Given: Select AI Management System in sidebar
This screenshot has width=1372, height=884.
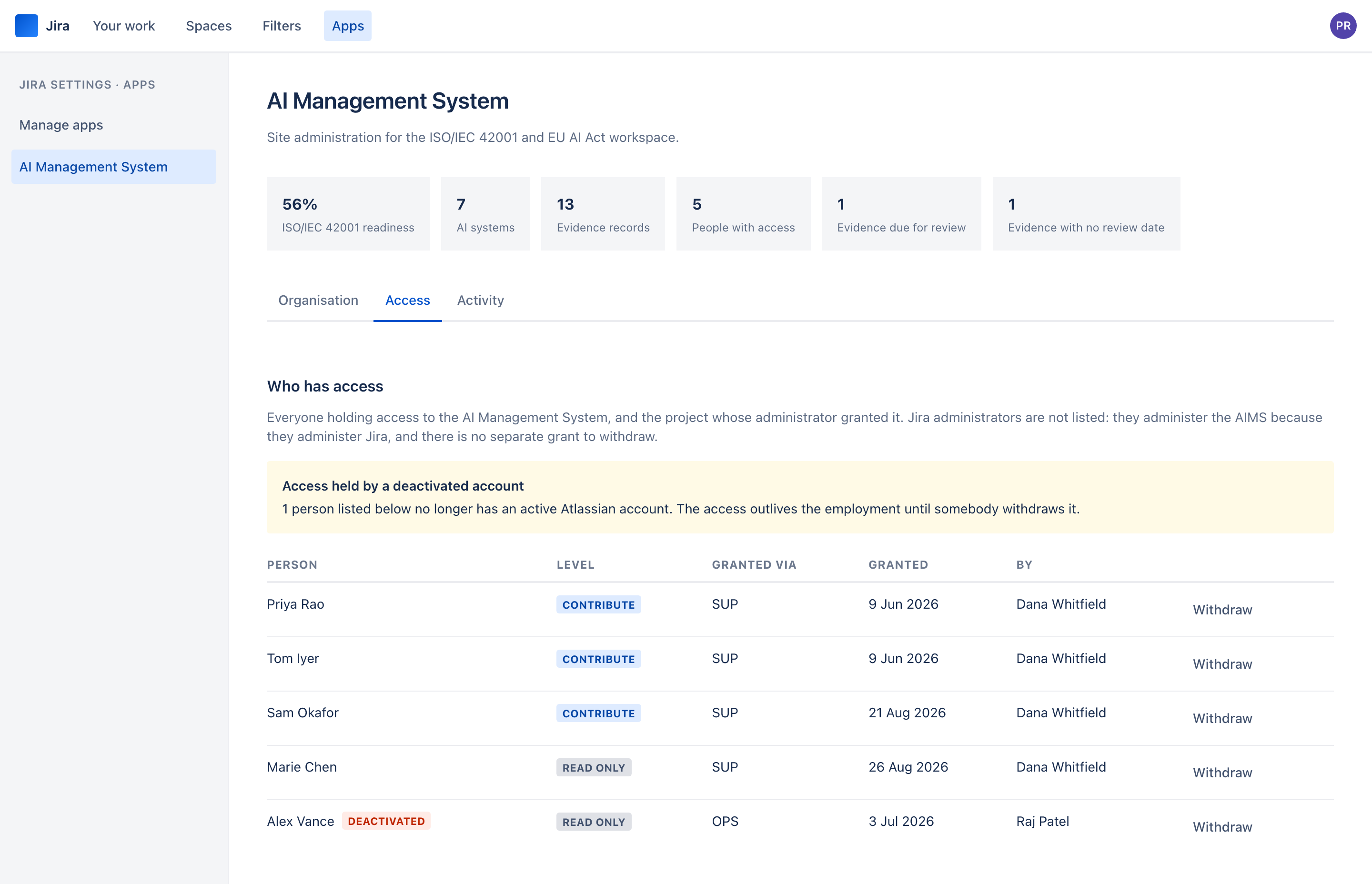Looking at the screenshot, I should pyautogui.click(x=114, y=167).
